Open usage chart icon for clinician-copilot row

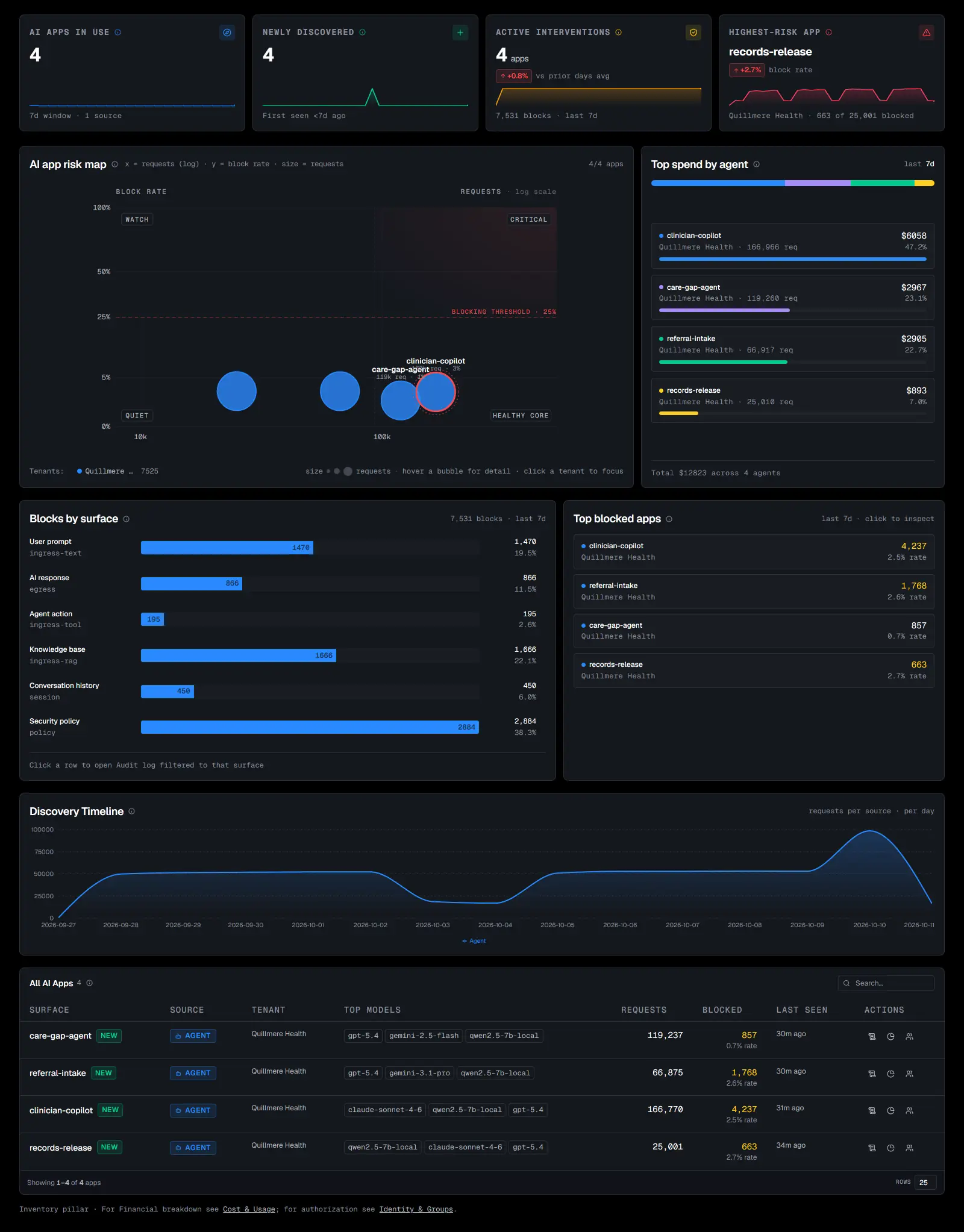(890, 1110)
